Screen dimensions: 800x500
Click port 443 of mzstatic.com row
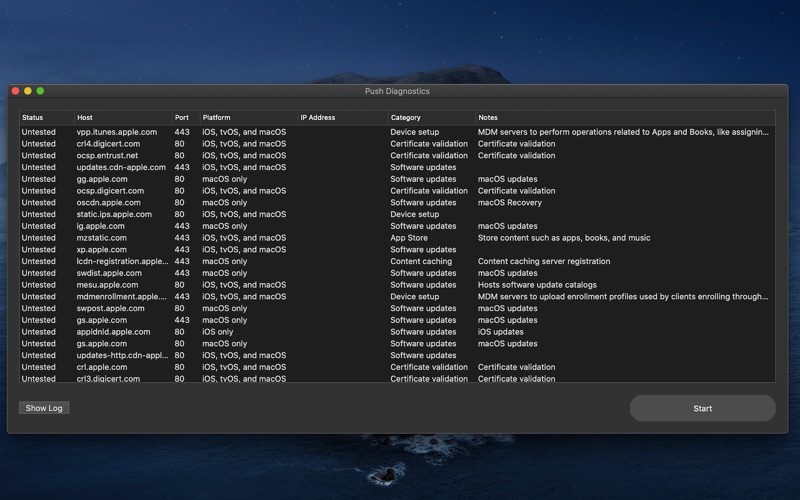pyautogui.click(x=182, y=238)
